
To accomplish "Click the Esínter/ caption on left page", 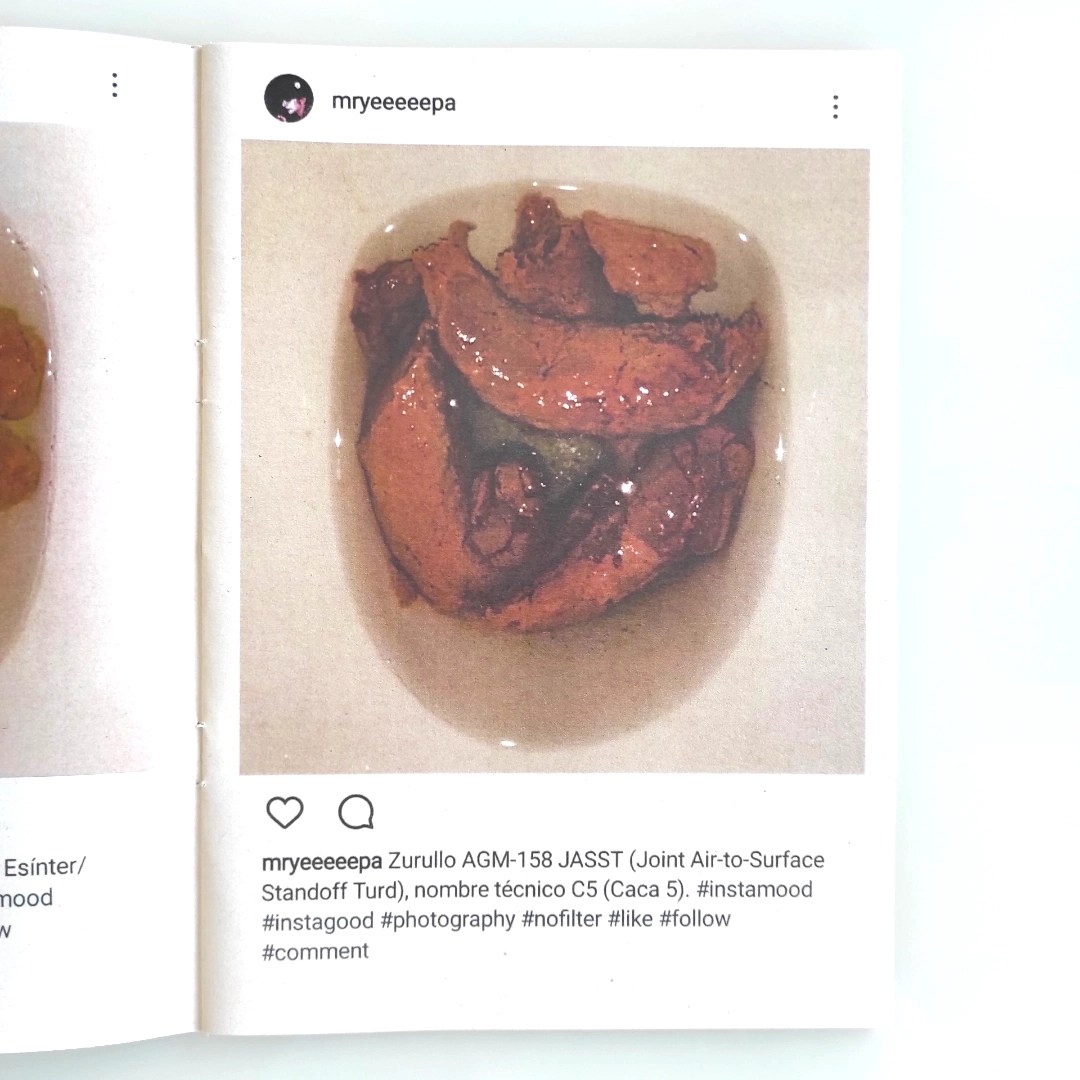I will [44, 866].
